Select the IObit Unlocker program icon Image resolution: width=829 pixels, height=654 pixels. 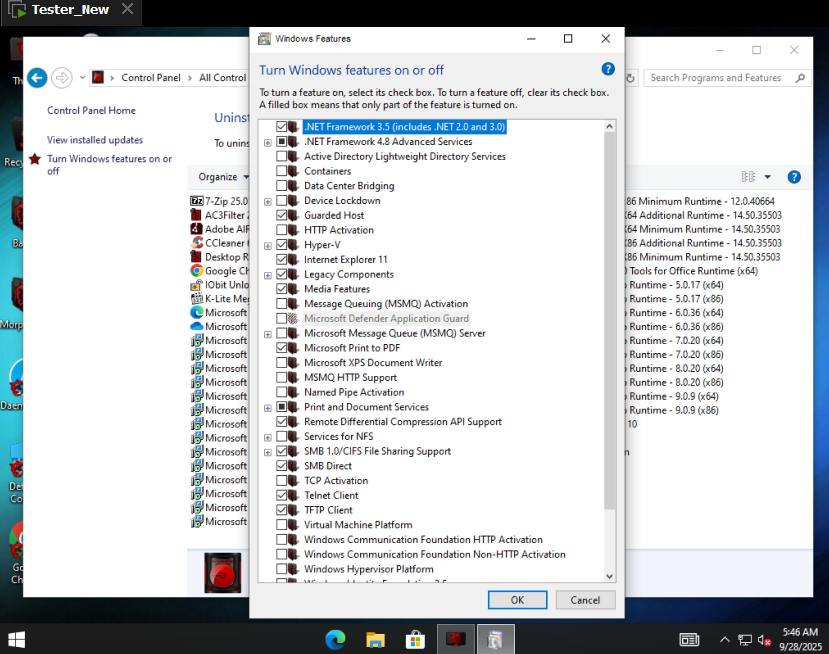(x=196, y=284)
